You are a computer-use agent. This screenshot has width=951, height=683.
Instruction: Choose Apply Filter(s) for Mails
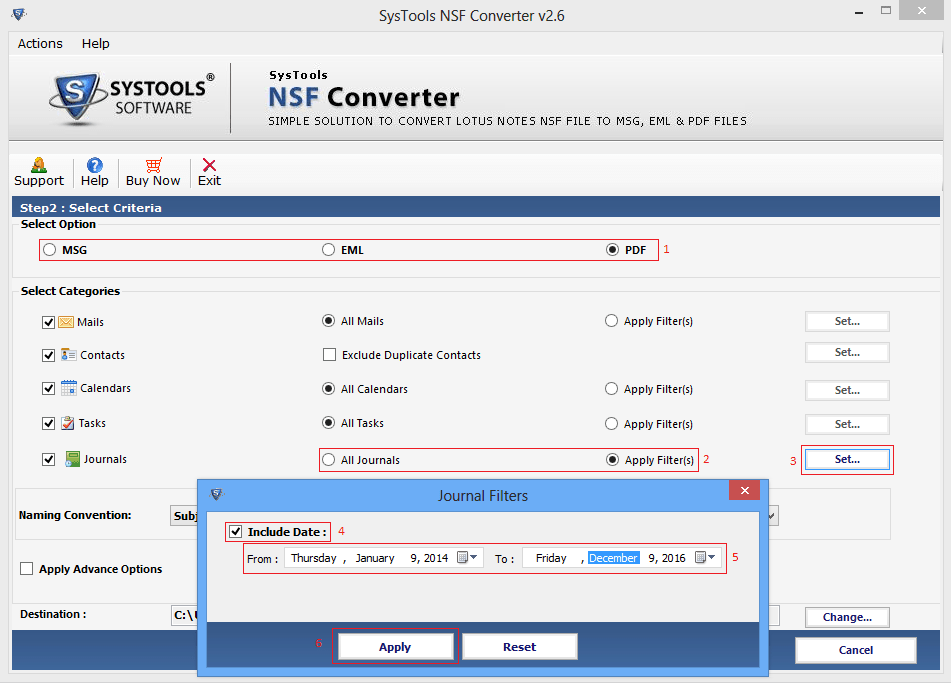[x=611, y=321]
